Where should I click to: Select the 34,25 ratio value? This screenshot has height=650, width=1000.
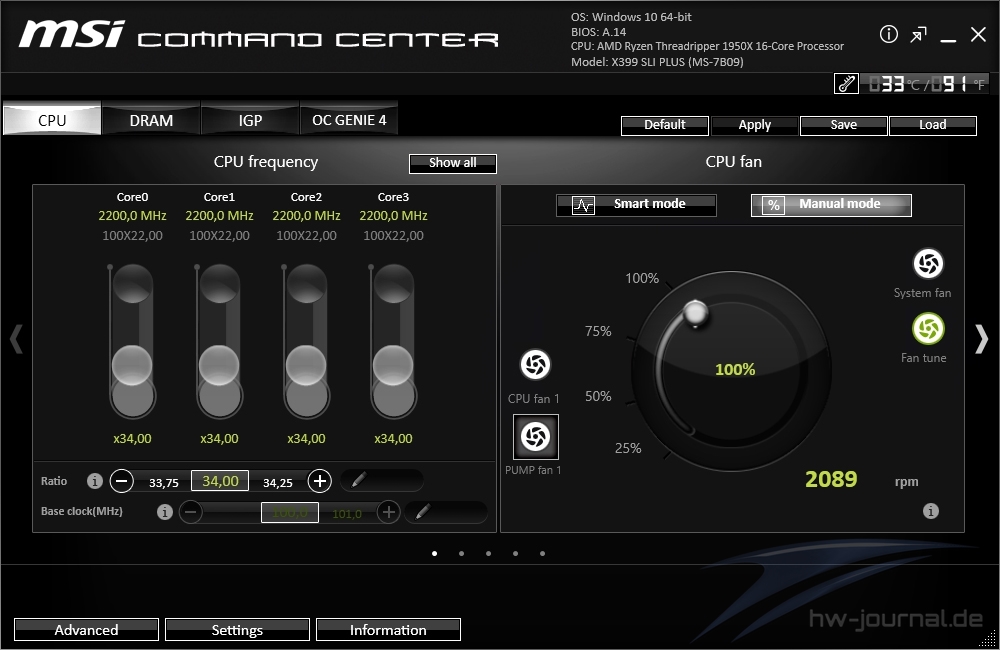278,483
